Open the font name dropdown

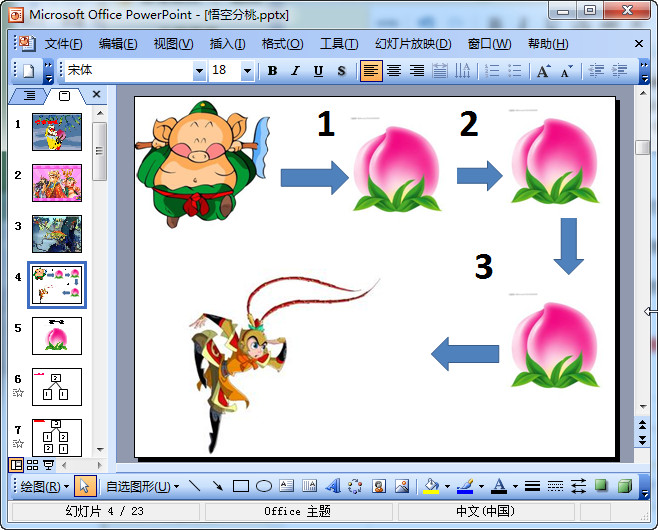tap(199, 70)
